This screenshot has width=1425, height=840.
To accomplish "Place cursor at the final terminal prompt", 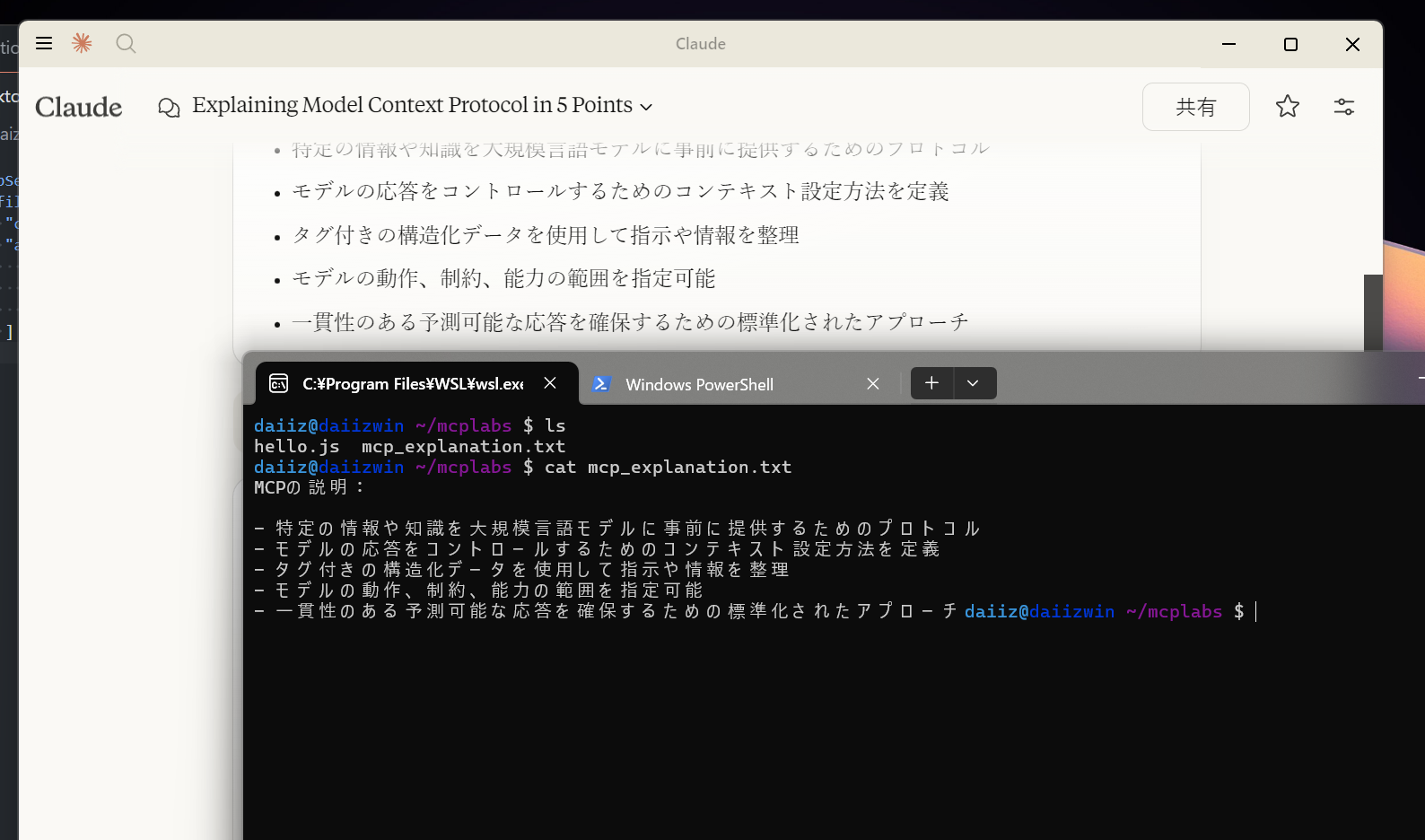I will (1255, 611).
